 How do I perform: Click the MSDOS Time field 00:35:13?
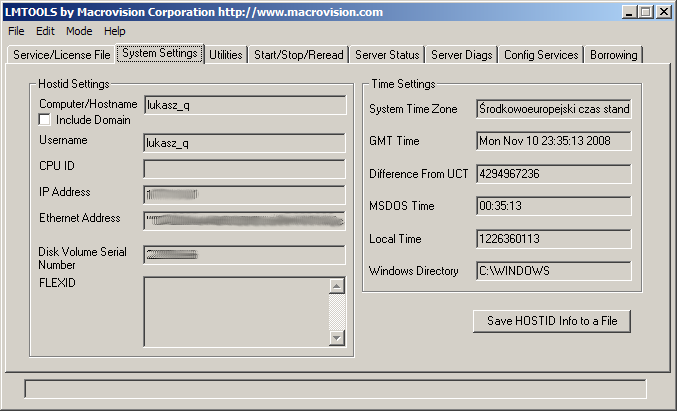click(554, 206)
